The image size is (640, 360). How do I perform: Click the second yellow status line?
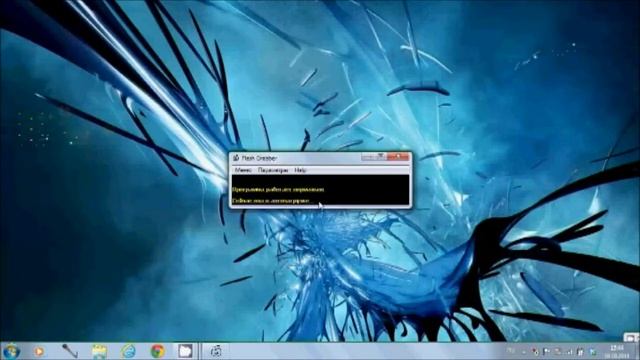coord(271,201)
